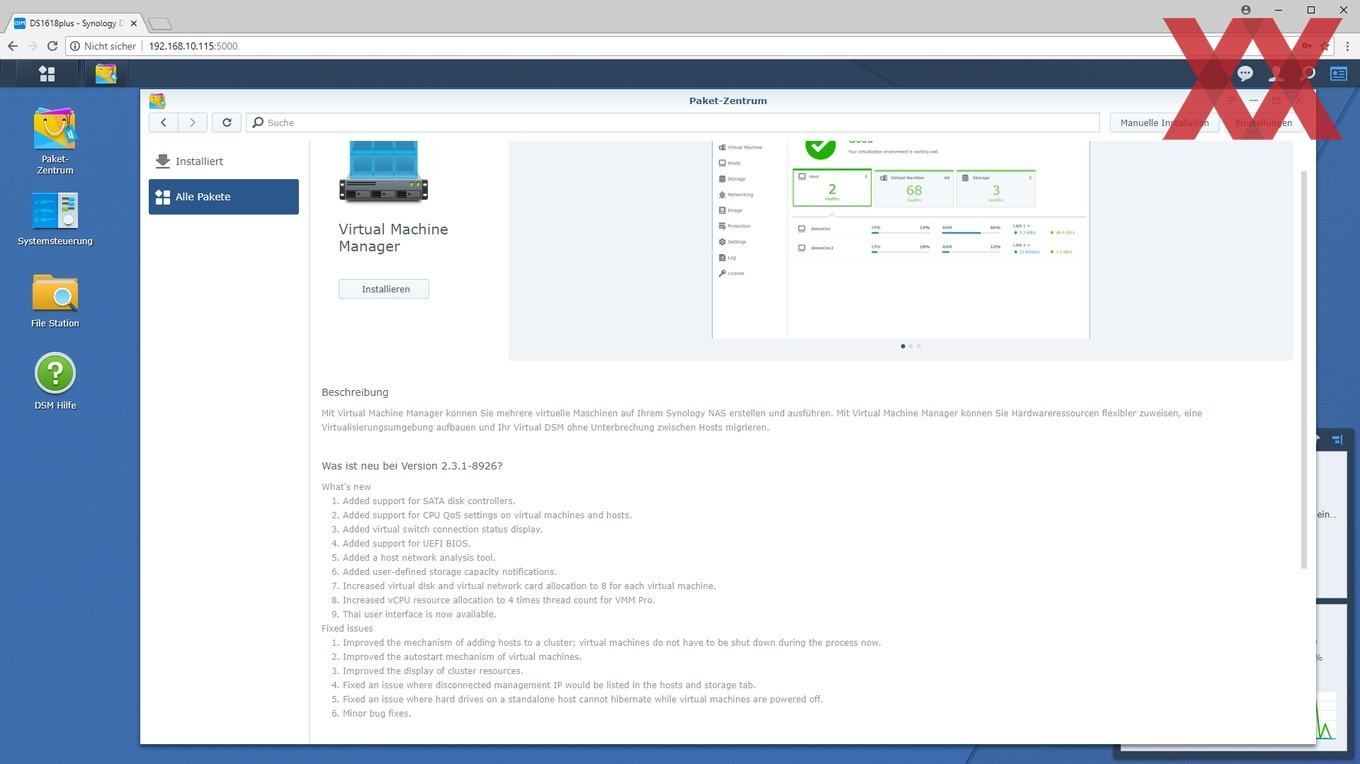Screen dimensions: 1360x764
Task: Open the DSM widgets panel icon
Action: 1338,73
